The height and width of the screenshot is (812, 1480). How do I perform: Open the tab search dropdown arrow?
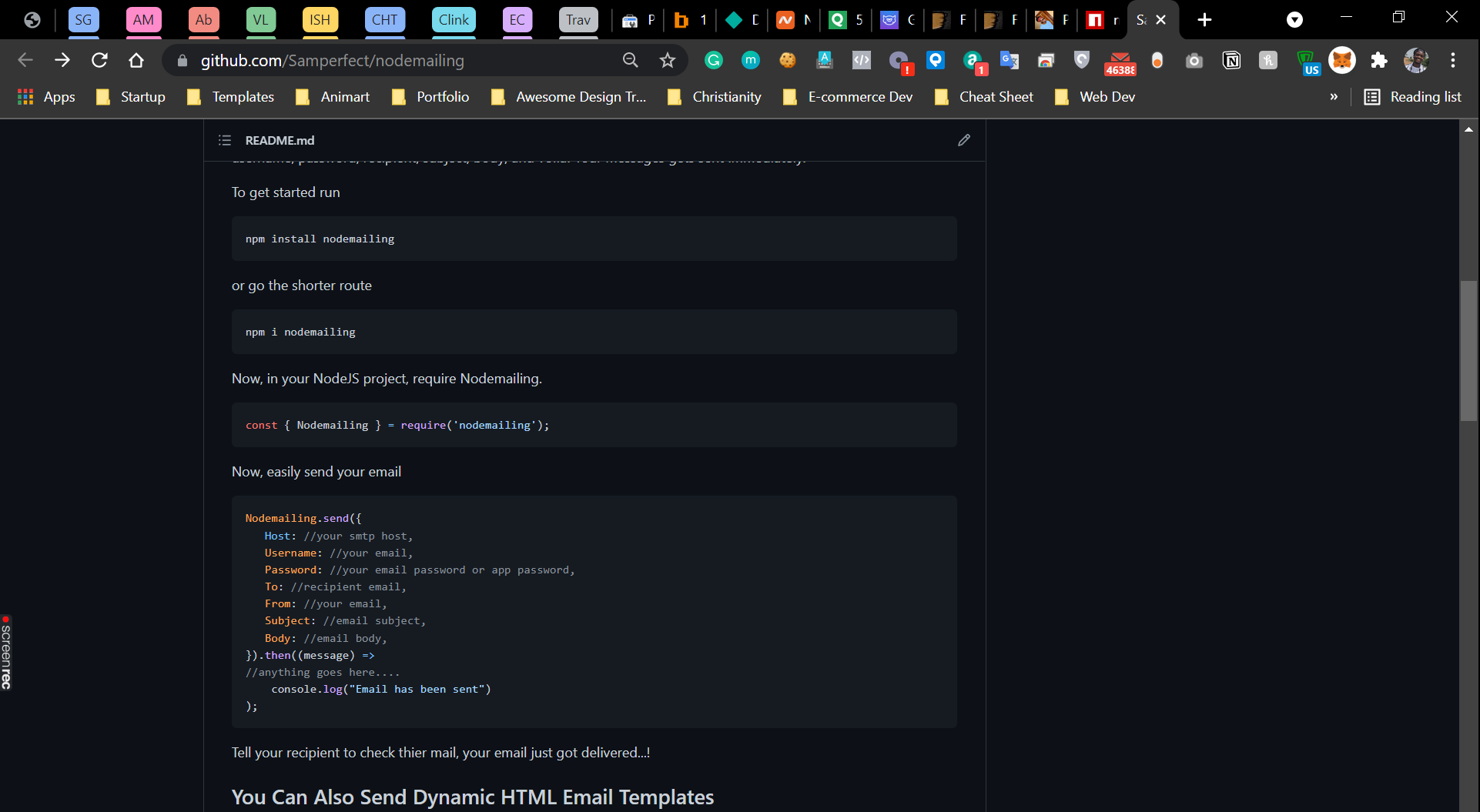point(1295,20)
